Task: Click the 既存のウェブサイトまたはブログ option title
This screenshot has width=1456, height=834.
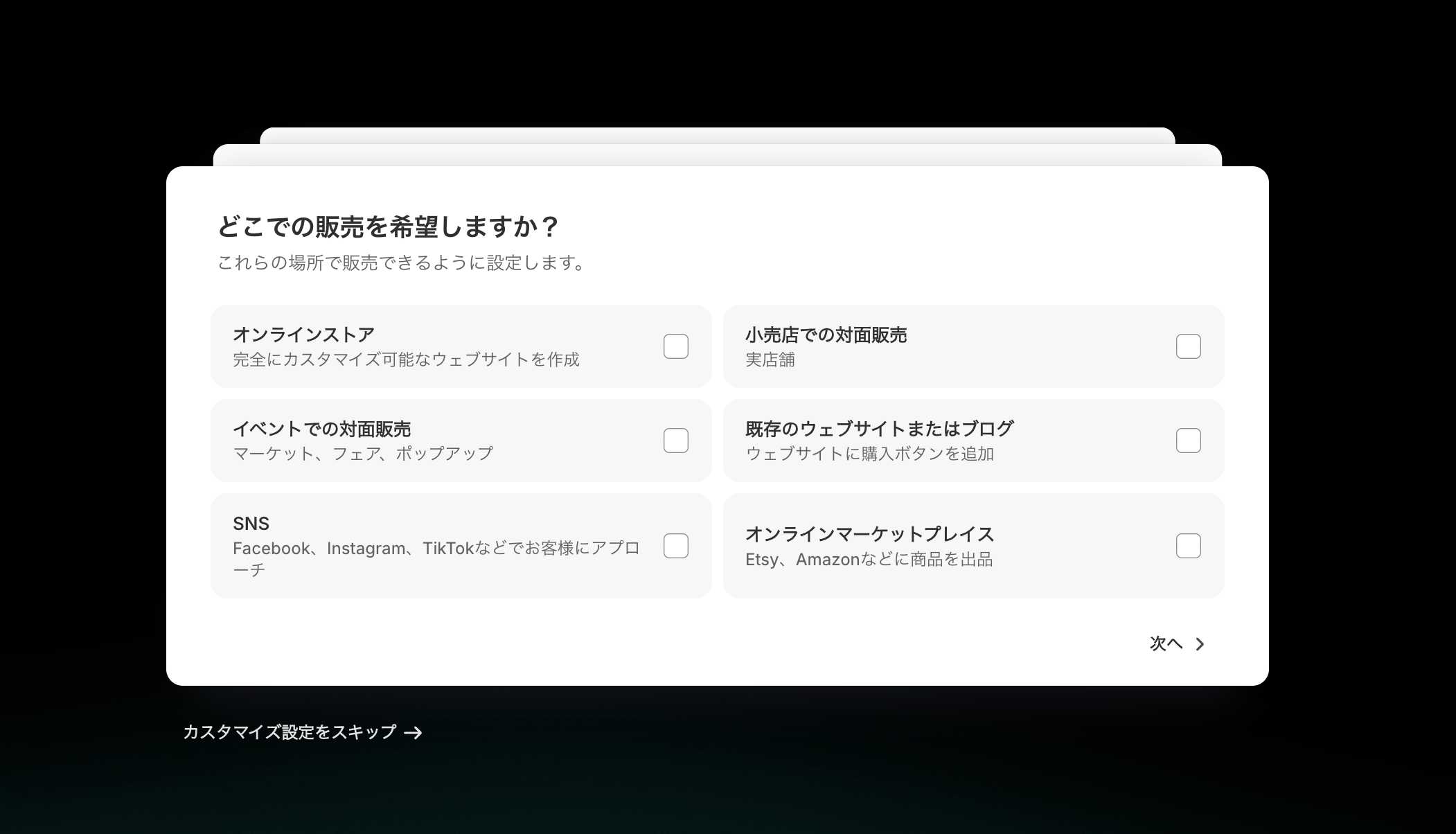Action: pyautogui.click(x=879, y=429)
